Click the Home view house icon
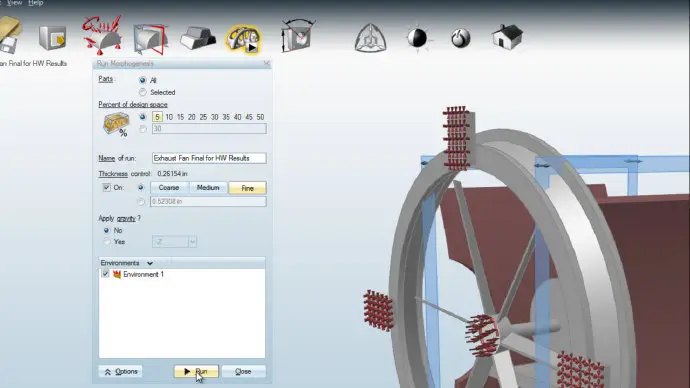This screenshot has width=690, height=388. click(507, 37)
